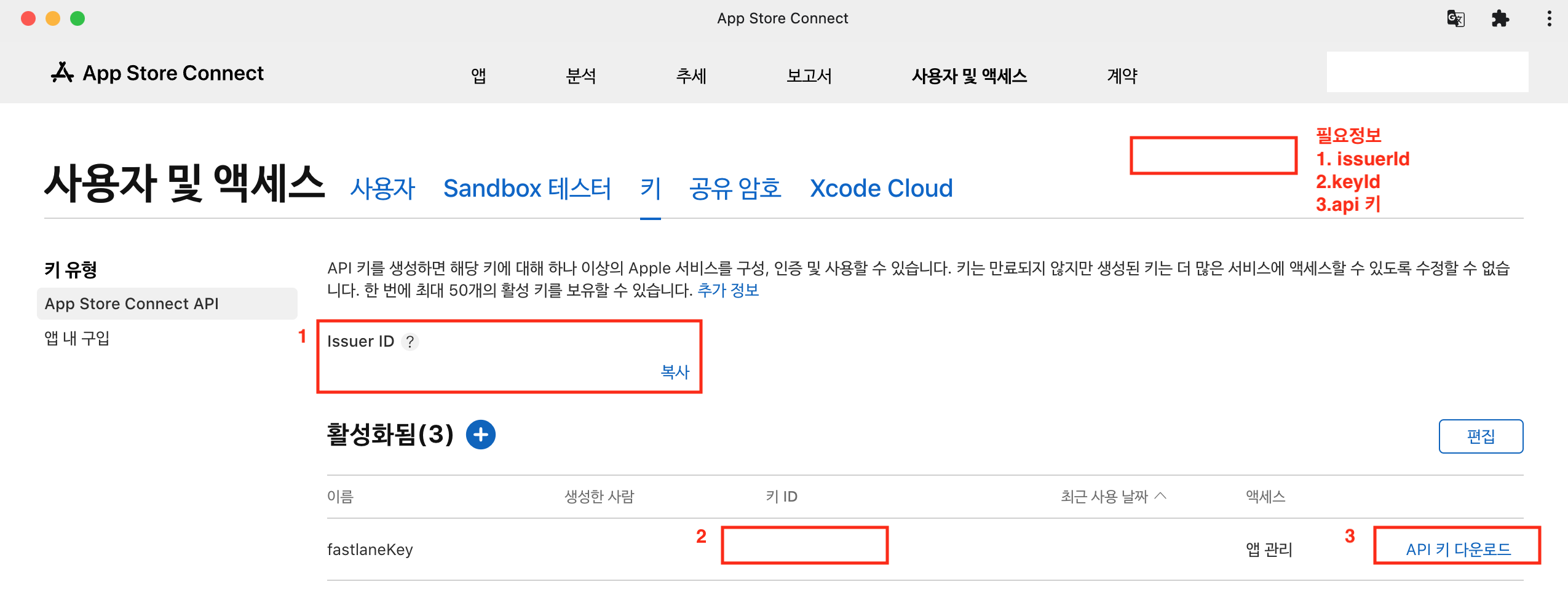Select the 키 tab

click(651, 188)
